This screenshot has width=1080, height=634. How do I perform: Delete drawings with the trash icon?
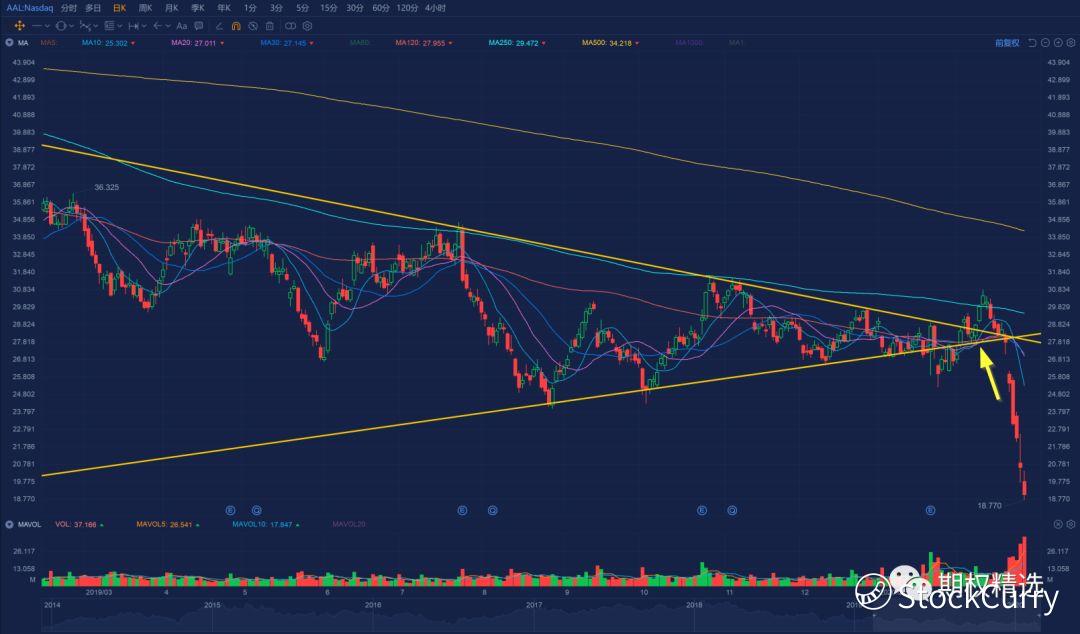(269, 25)
